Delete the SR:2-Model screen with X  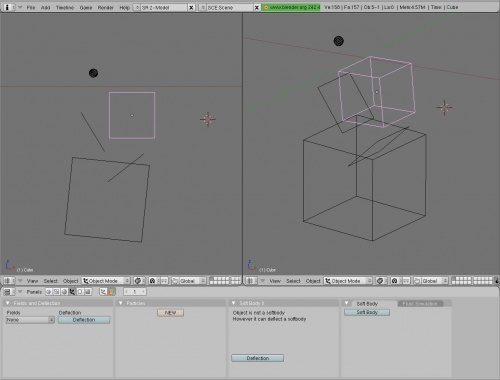[x=191, y=7]
